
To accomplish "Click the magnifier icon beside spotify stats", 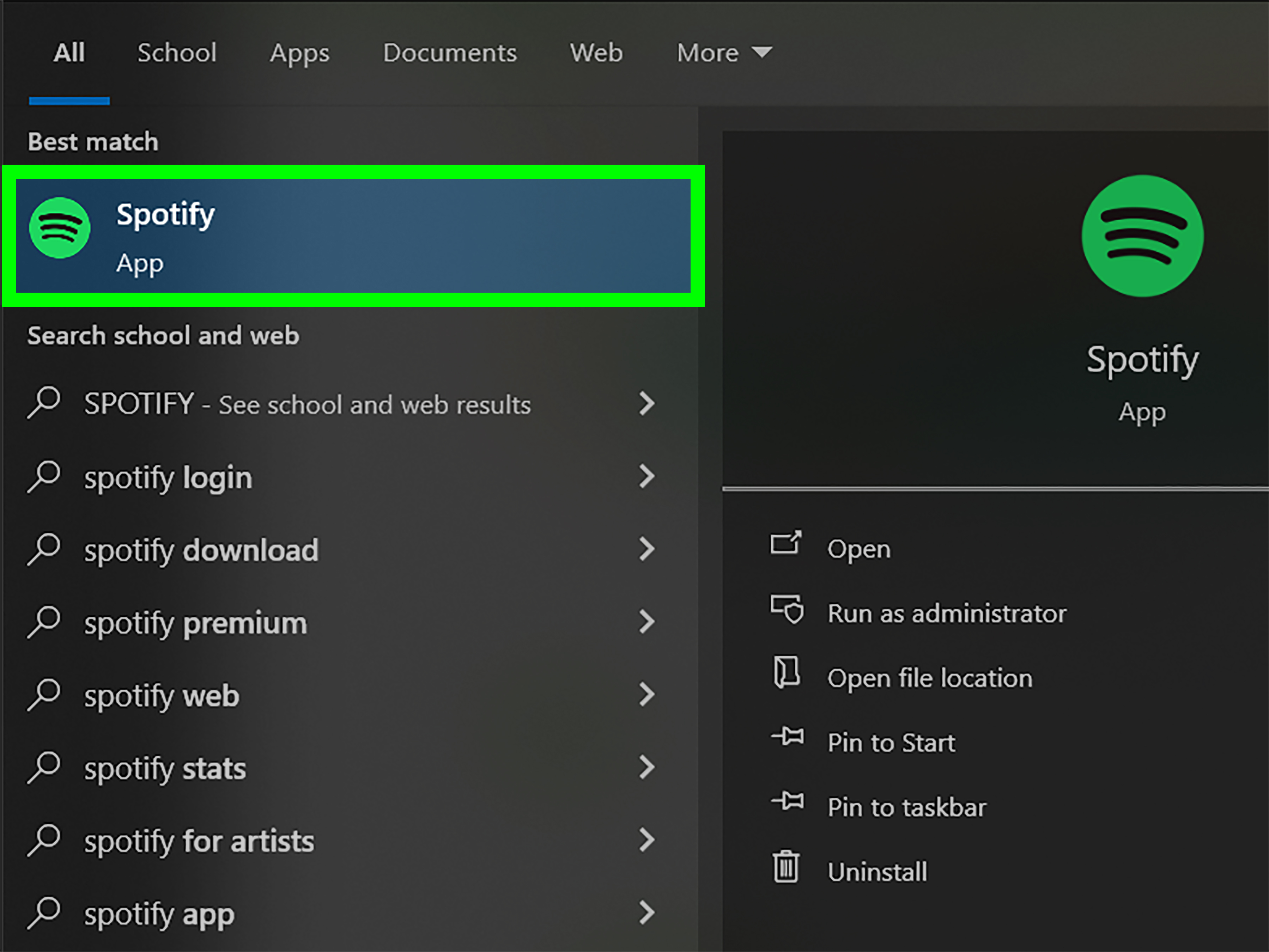I will pos(44,767).
